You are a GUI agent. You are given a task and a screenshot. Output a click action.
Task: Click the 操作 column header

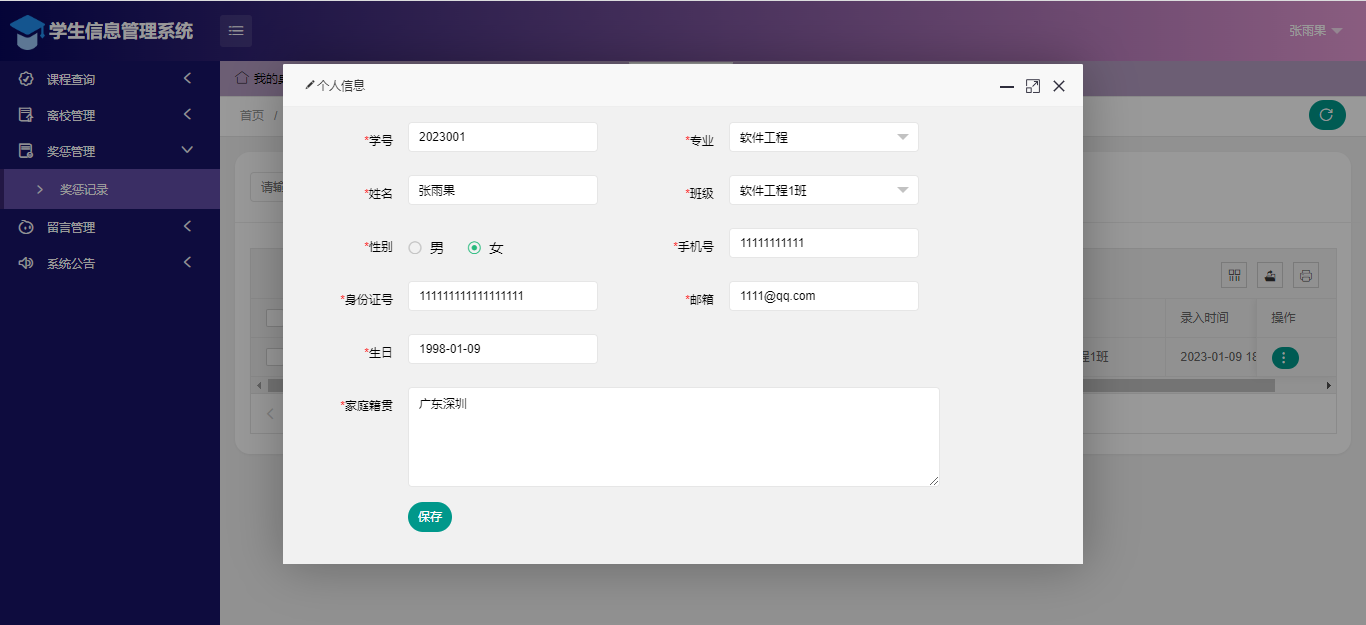[x=1283, y=318]
